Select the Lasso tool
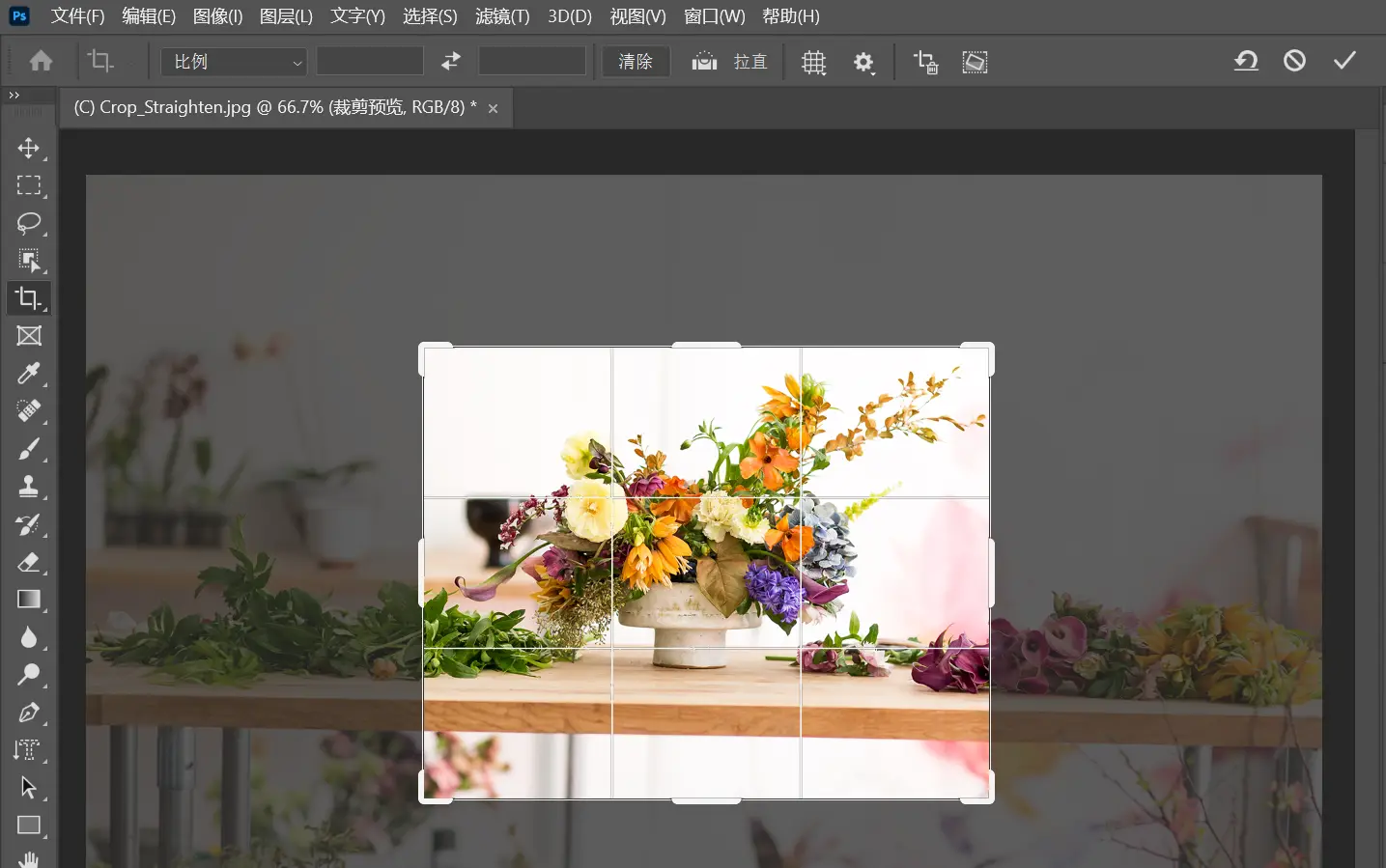This screenshot has width=1386, height=868. [29, 223]
